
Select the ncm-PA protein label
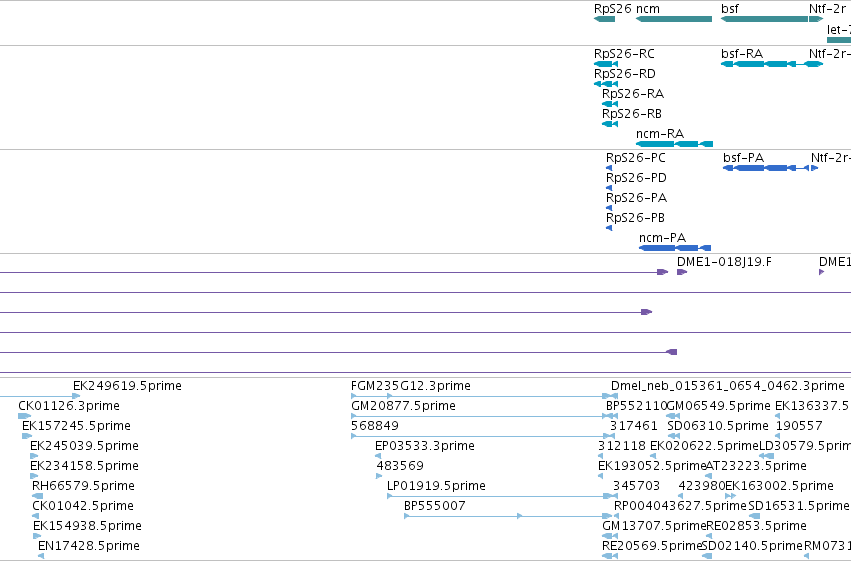click(662, 238)
